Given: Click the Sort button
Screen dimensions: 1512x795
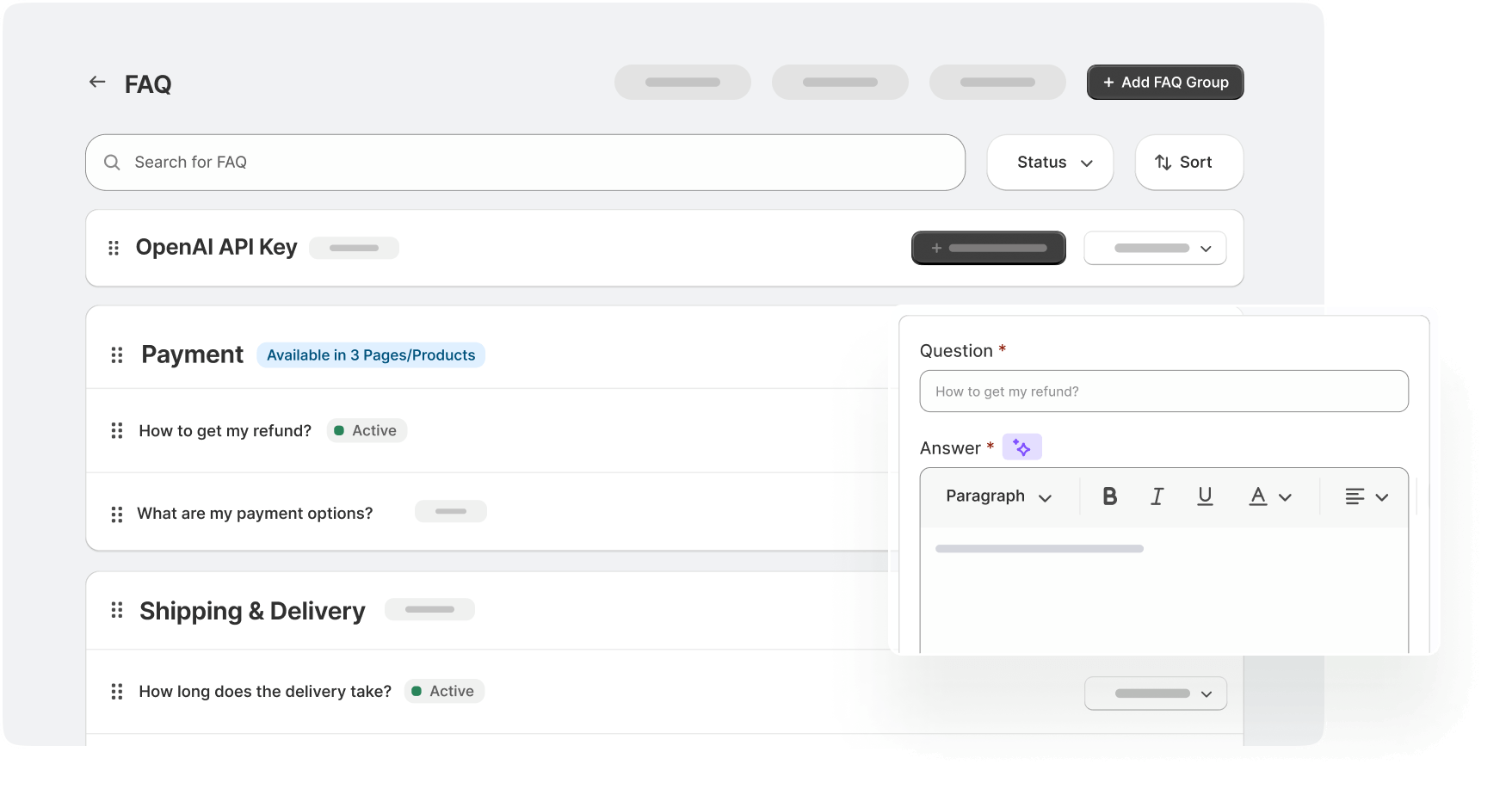Looking at the screenshot, I should pos(1188,162).
